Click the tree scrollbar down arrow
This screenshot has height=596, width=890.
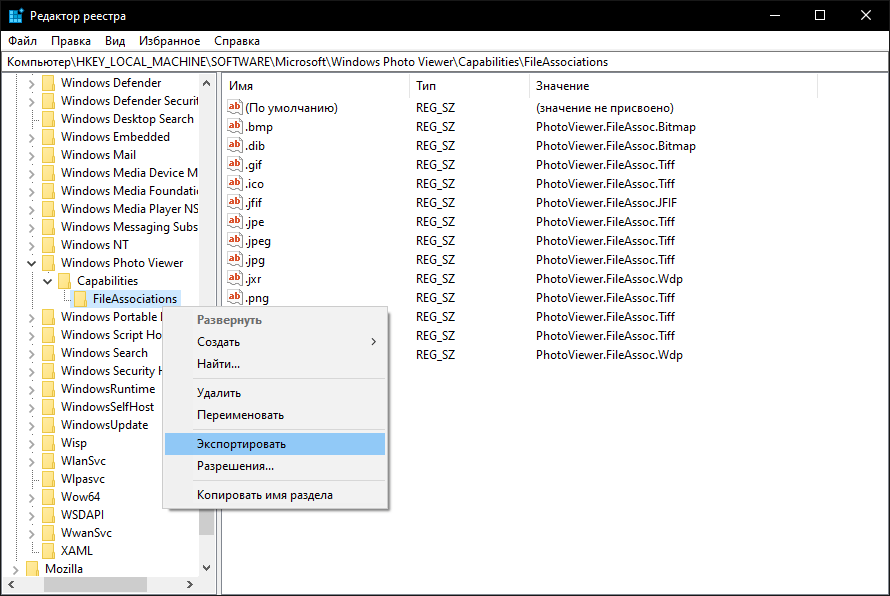[x=207, y=568]
